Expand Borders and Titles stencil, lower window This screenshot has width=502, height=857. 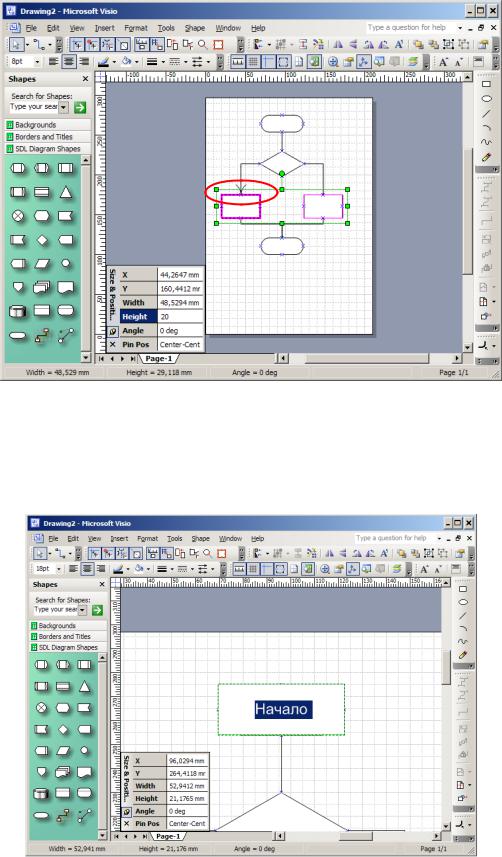(68, 636)
